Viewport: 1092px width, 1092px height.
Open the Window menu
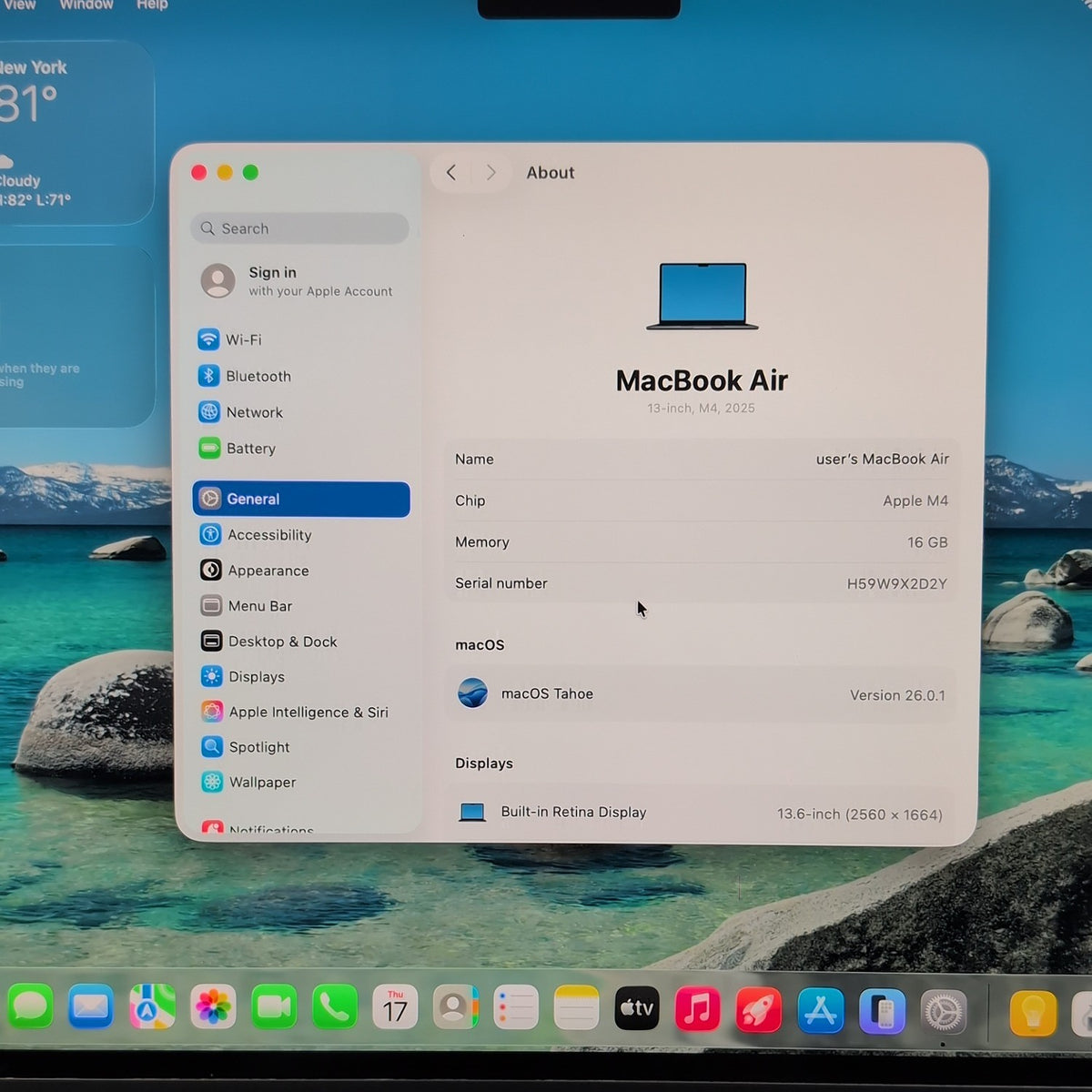(x=86, y=5)
